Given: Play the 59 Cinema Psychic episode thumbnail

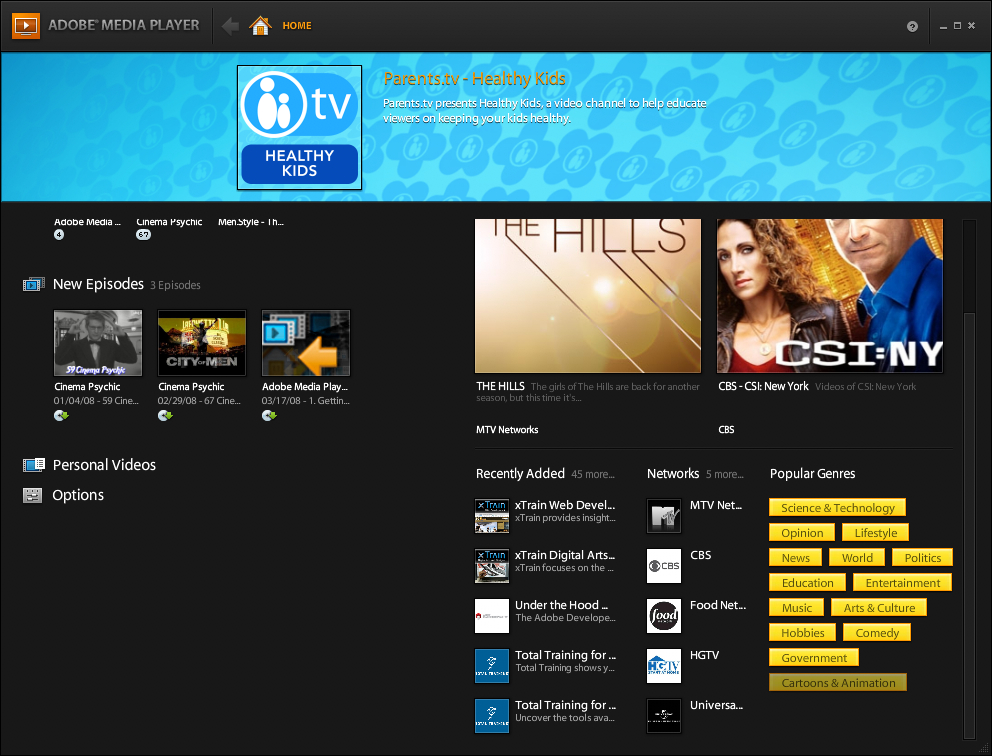Looking at the screenshot, I should pyautogui.click(x=98, y=343).
